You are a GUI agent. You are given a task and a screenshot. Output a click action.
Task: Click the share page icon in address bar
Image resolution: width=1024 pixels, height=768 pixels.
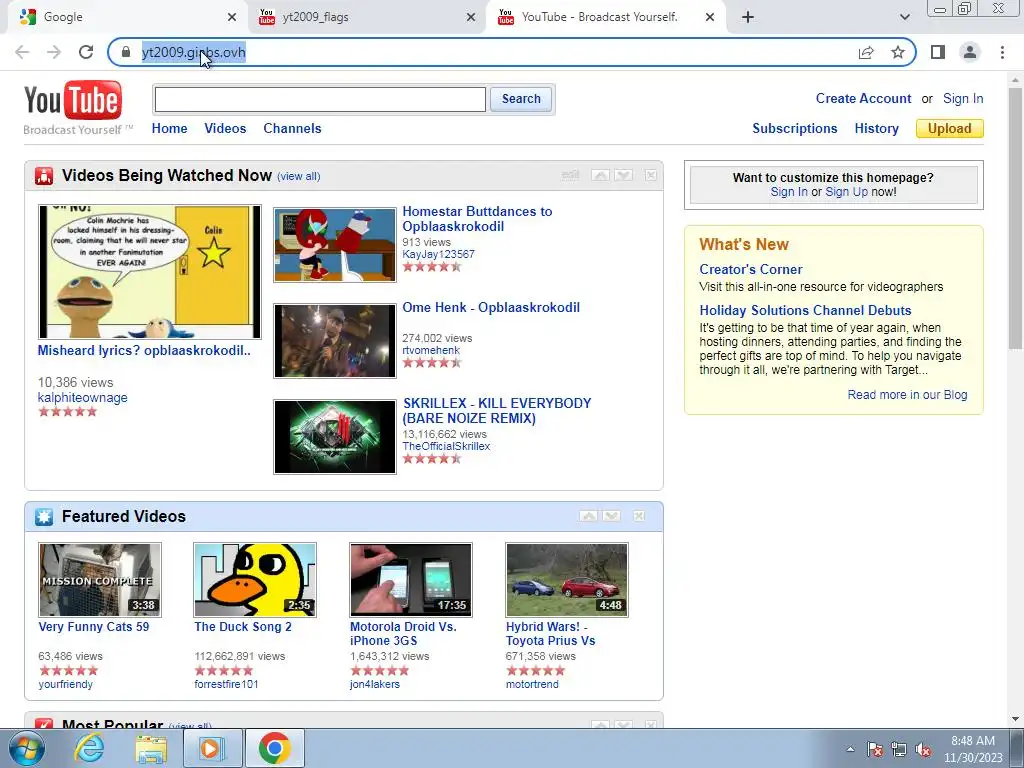[866, 52]
